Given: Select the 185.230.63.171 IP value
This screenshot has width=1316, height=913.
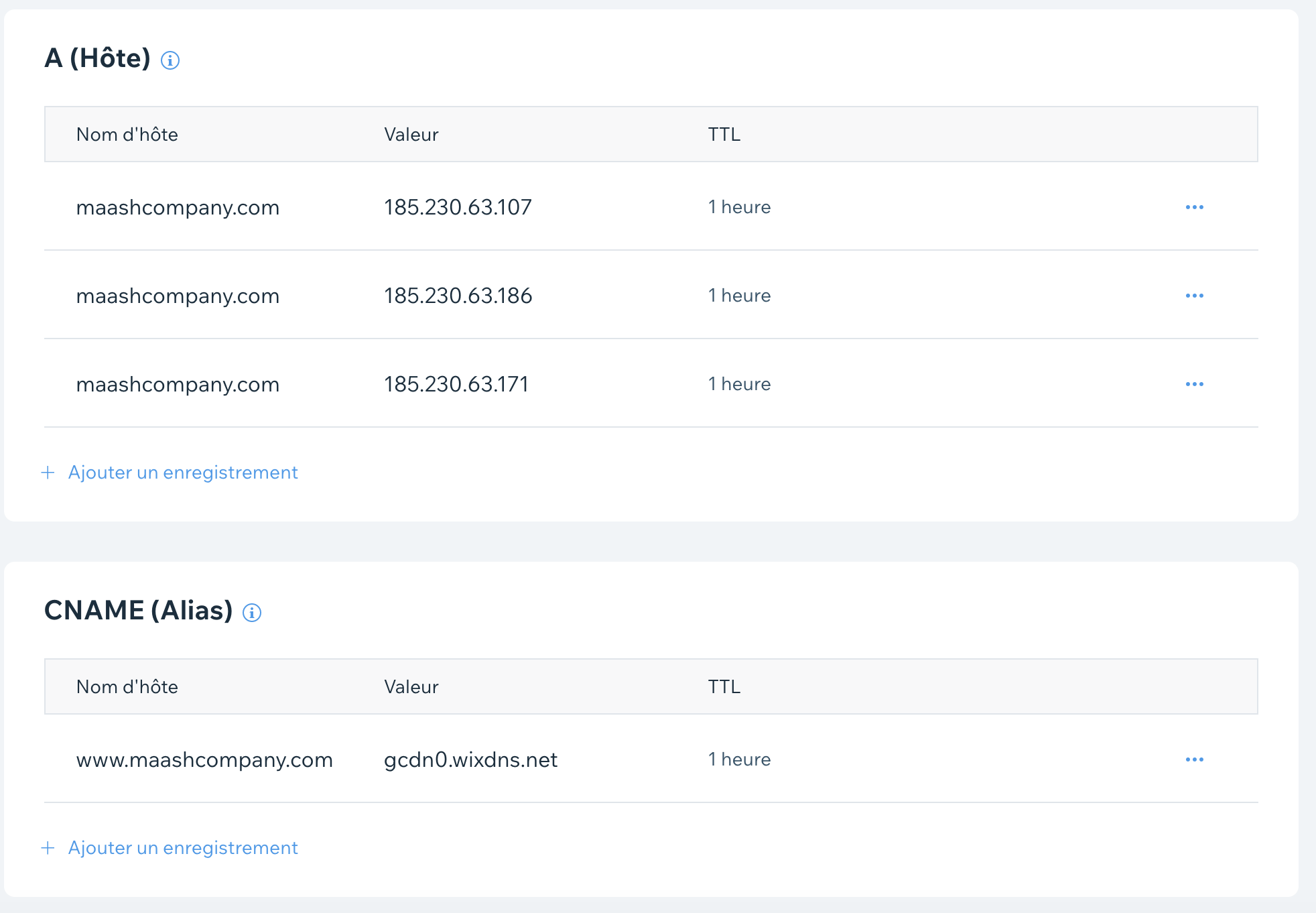Looking at the screenshot, I should click(456, 384).
